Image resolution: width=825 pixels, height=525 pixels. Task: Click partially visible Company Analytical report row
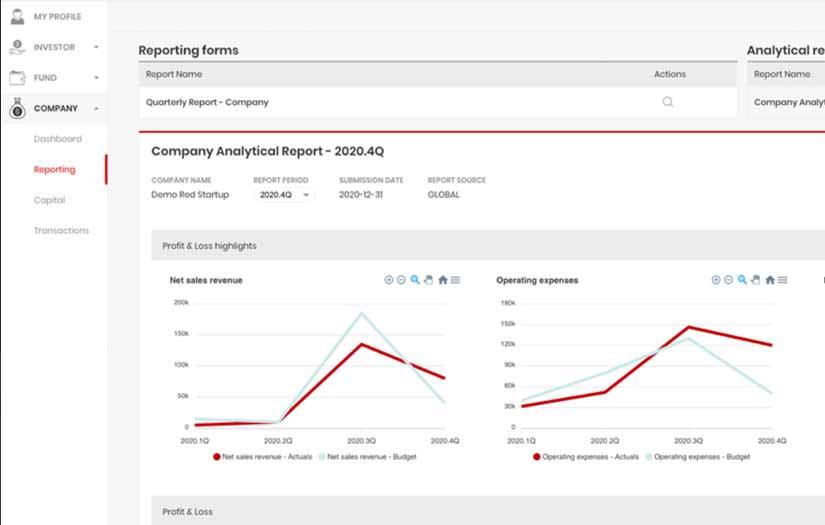coord(786,102)
